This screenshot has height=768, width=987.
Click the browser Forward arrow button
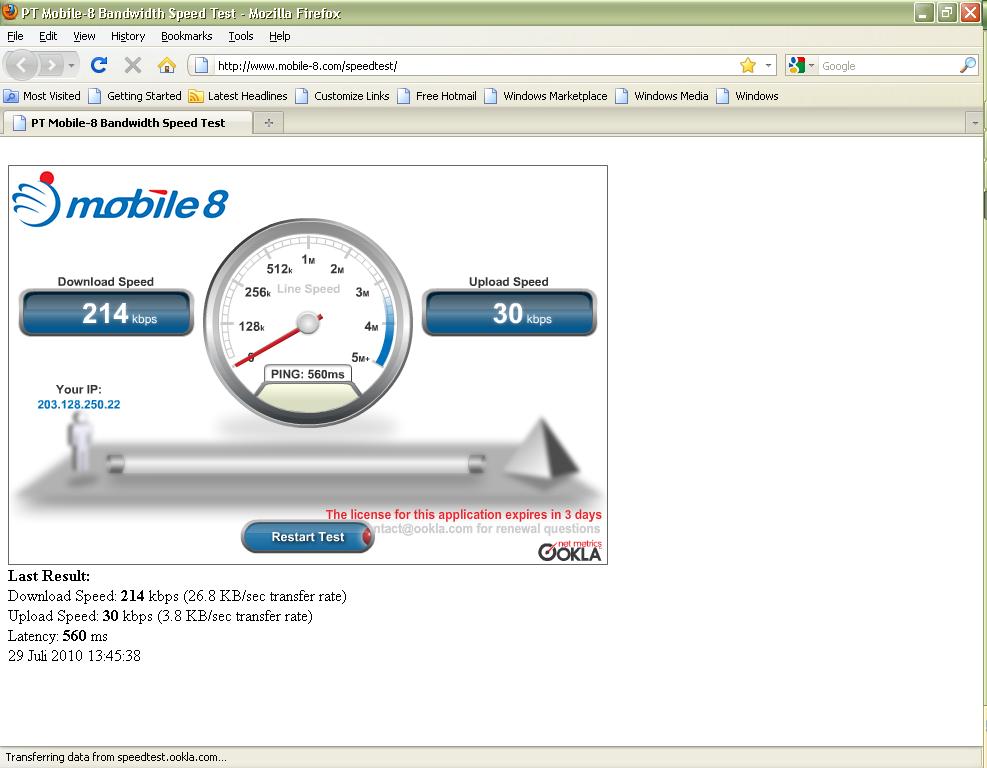point(52,65)
